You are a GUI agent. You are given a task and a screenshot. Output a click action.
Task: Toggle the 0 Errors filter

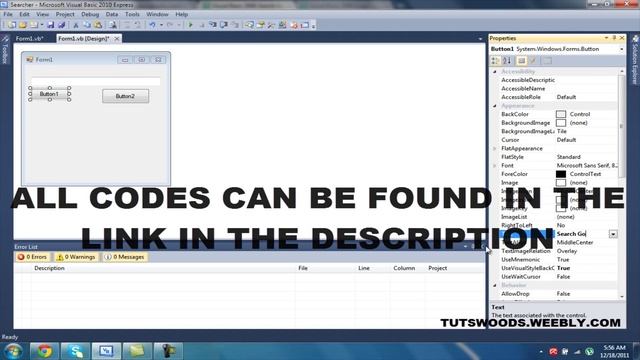coord(32,257)
